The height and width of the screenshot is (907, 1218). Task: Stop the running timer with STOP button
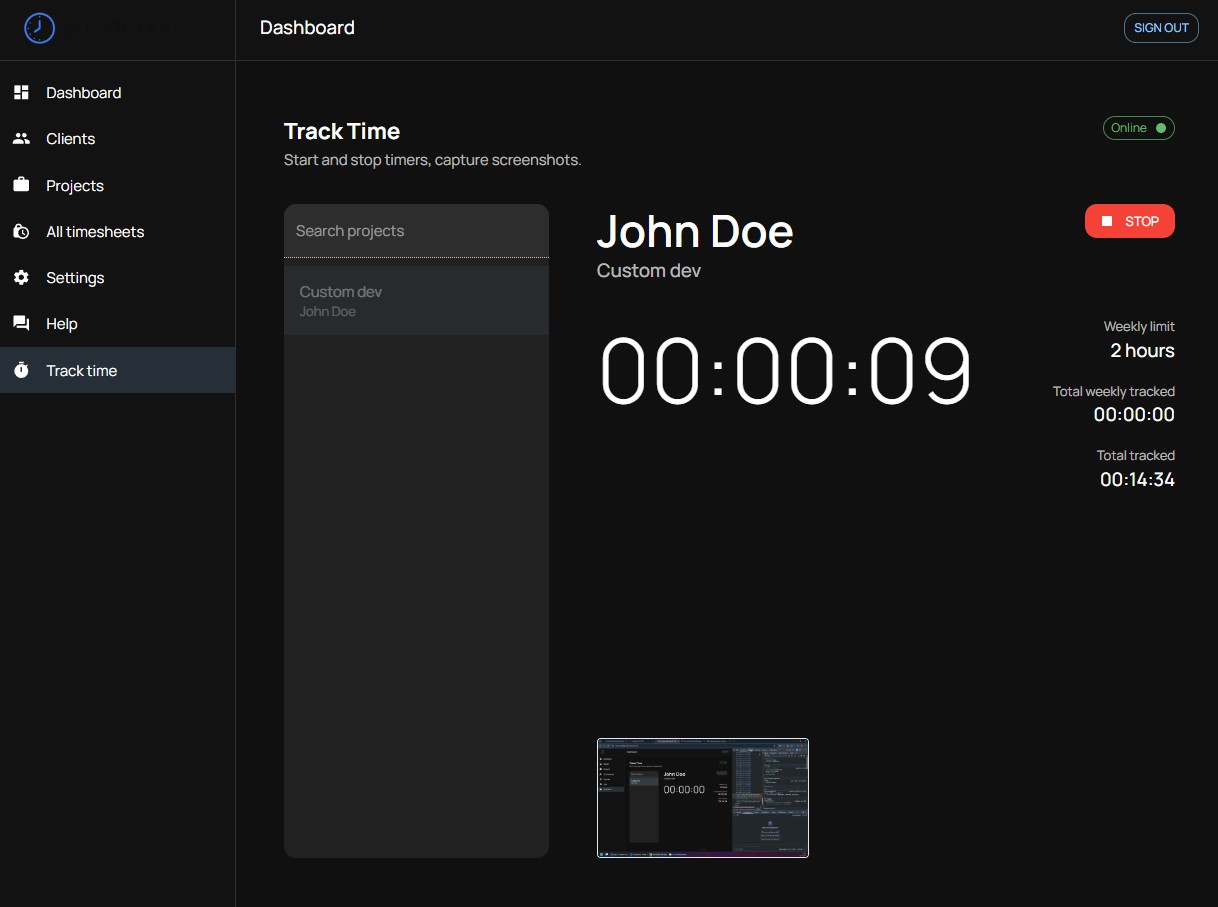(1129, 221)
